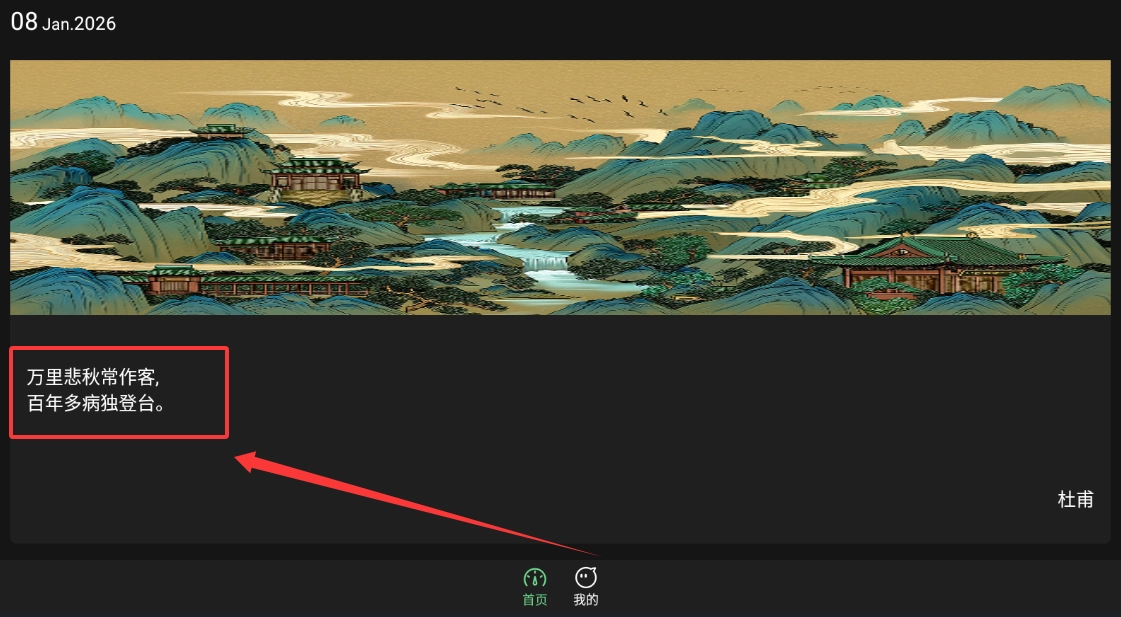Open the 我的 smiley face icon

586,577
